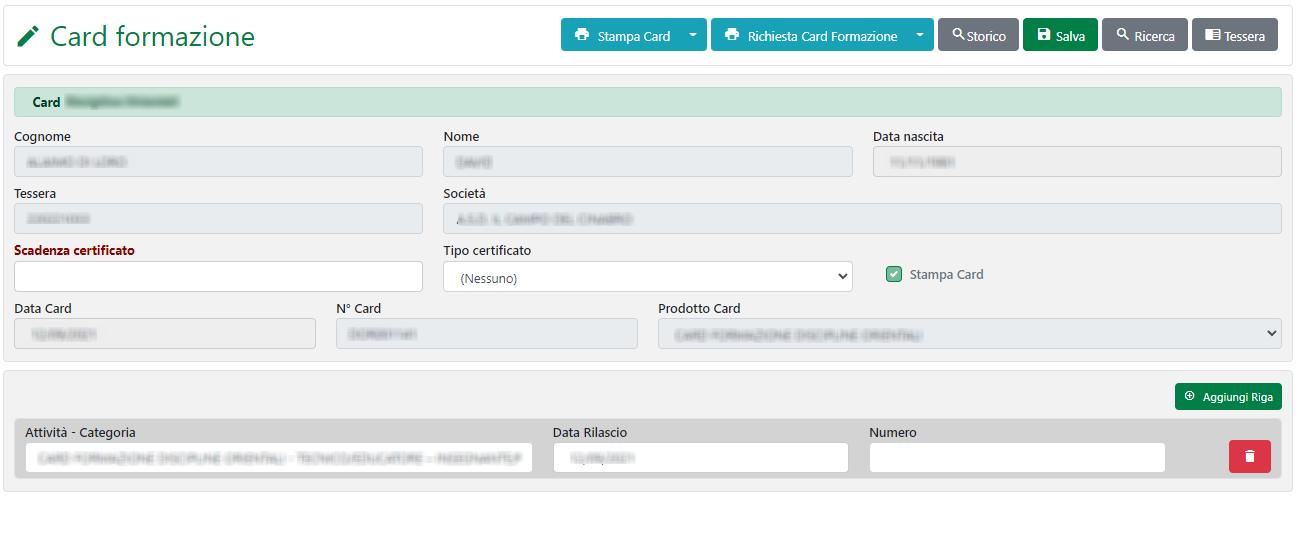
Task: Toggle the Stampa Card checkbox
Action: pos(894,274)
